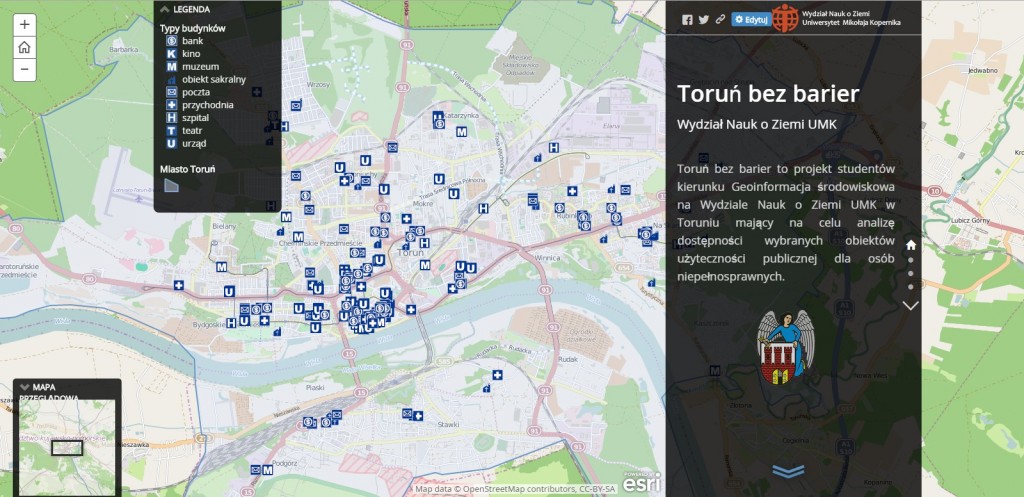Collapse the Legenda panel
Image resolution: width=1024 pixels, height=497 pixels.
(x=165, y=9)
